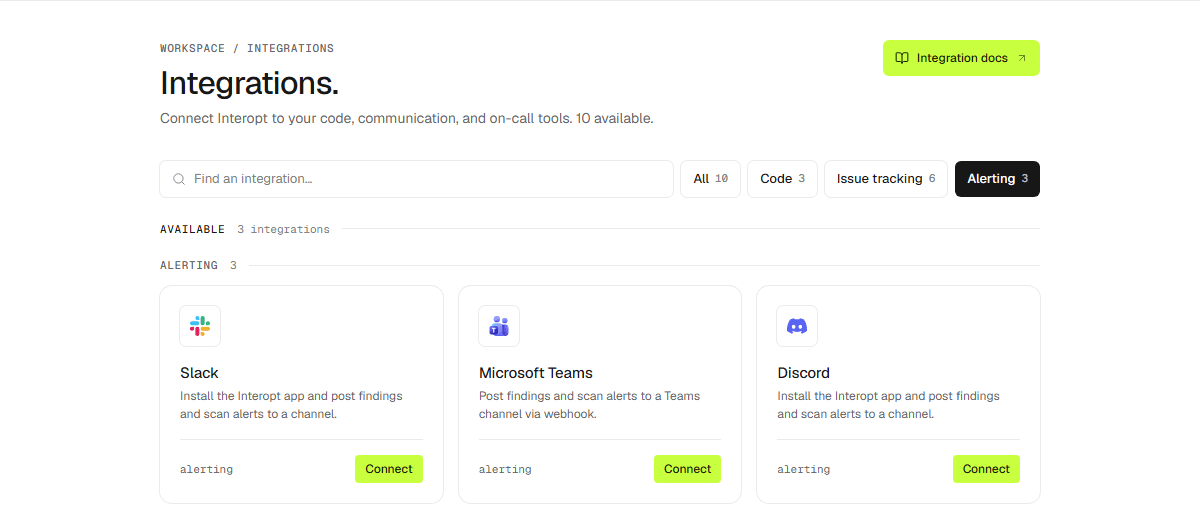
Task: Click the alerting tag on Discord card
Action: click(x=804, y=469)
